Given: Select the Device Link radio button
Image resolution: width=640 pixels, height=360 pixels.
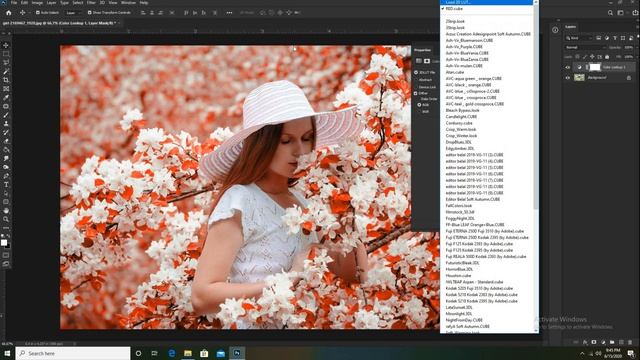Looking at the screenshot, I should tap(416, 87).
